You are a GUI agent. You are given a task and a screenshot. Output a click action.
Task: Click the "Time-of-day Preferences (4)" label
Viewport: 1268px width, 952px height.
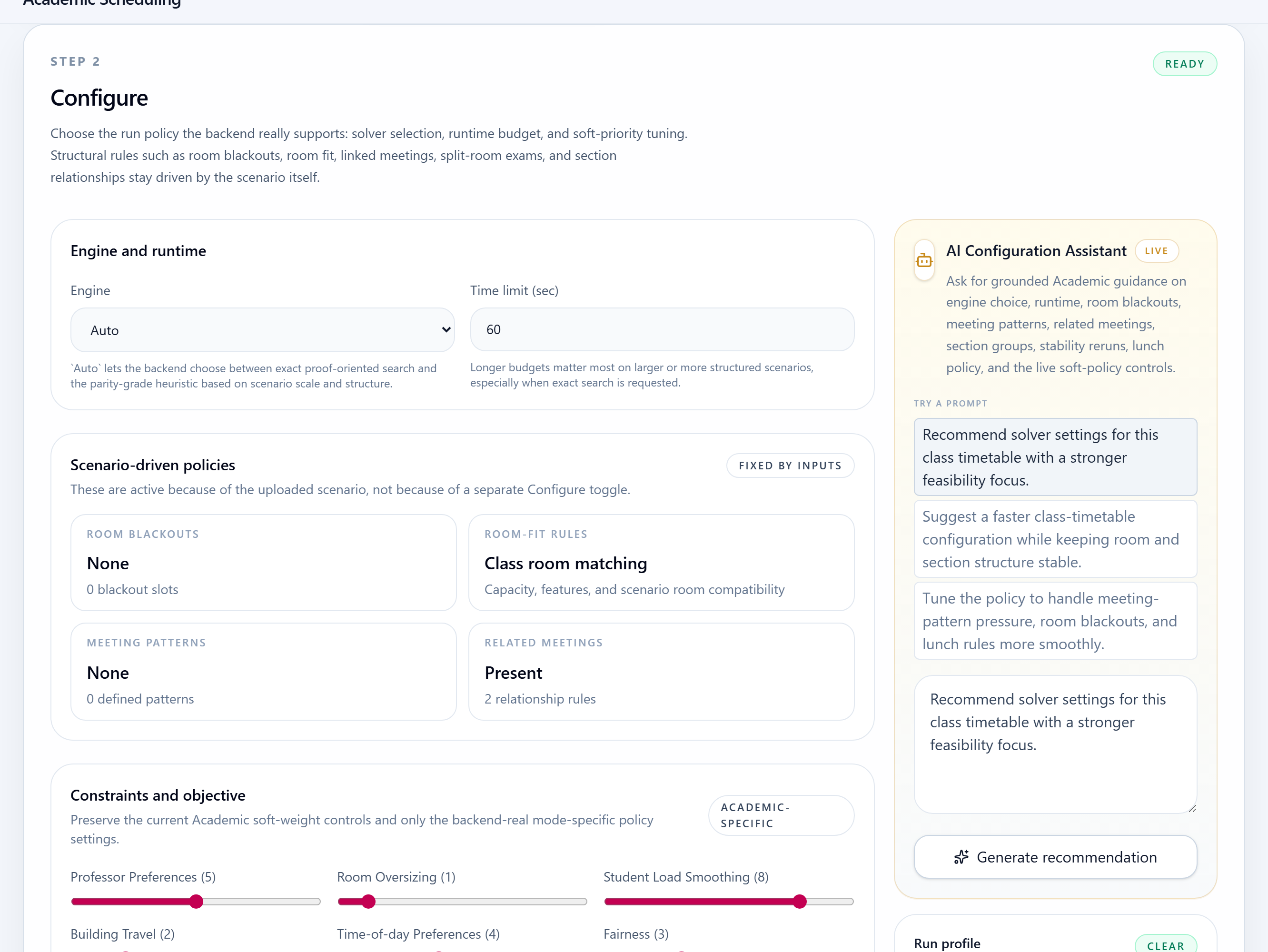418,934
